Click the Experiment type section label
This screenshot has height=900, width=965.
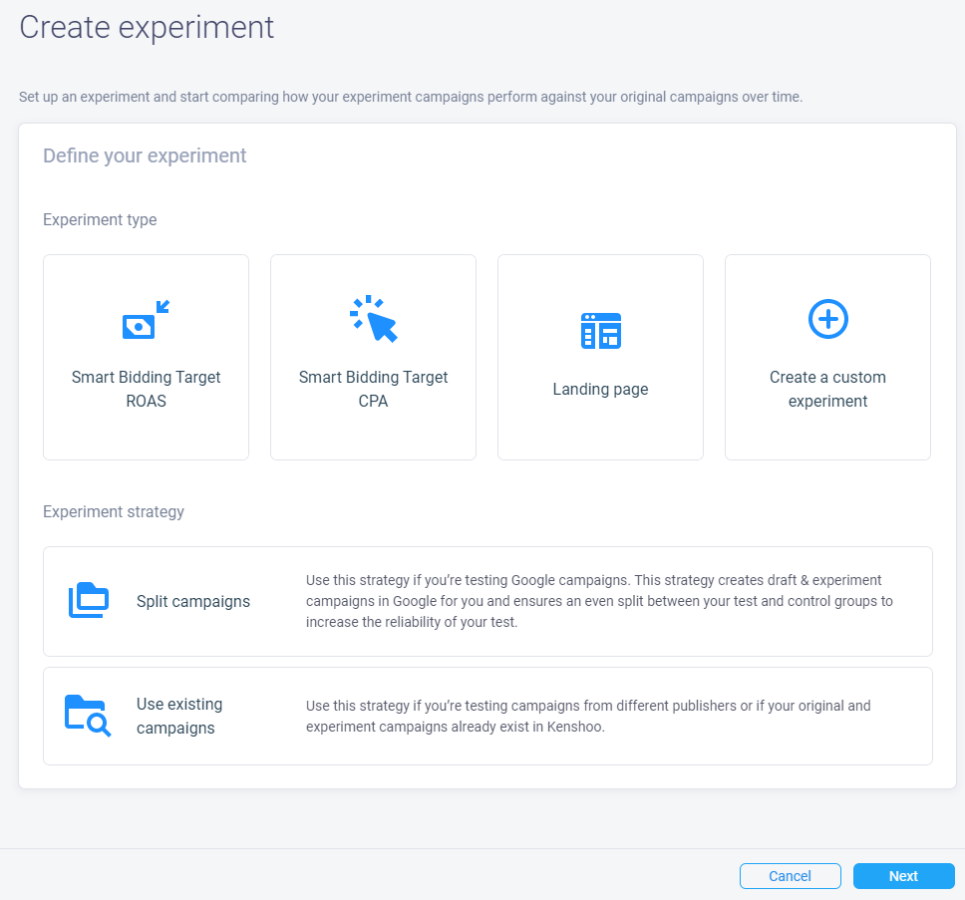[100, 220]
